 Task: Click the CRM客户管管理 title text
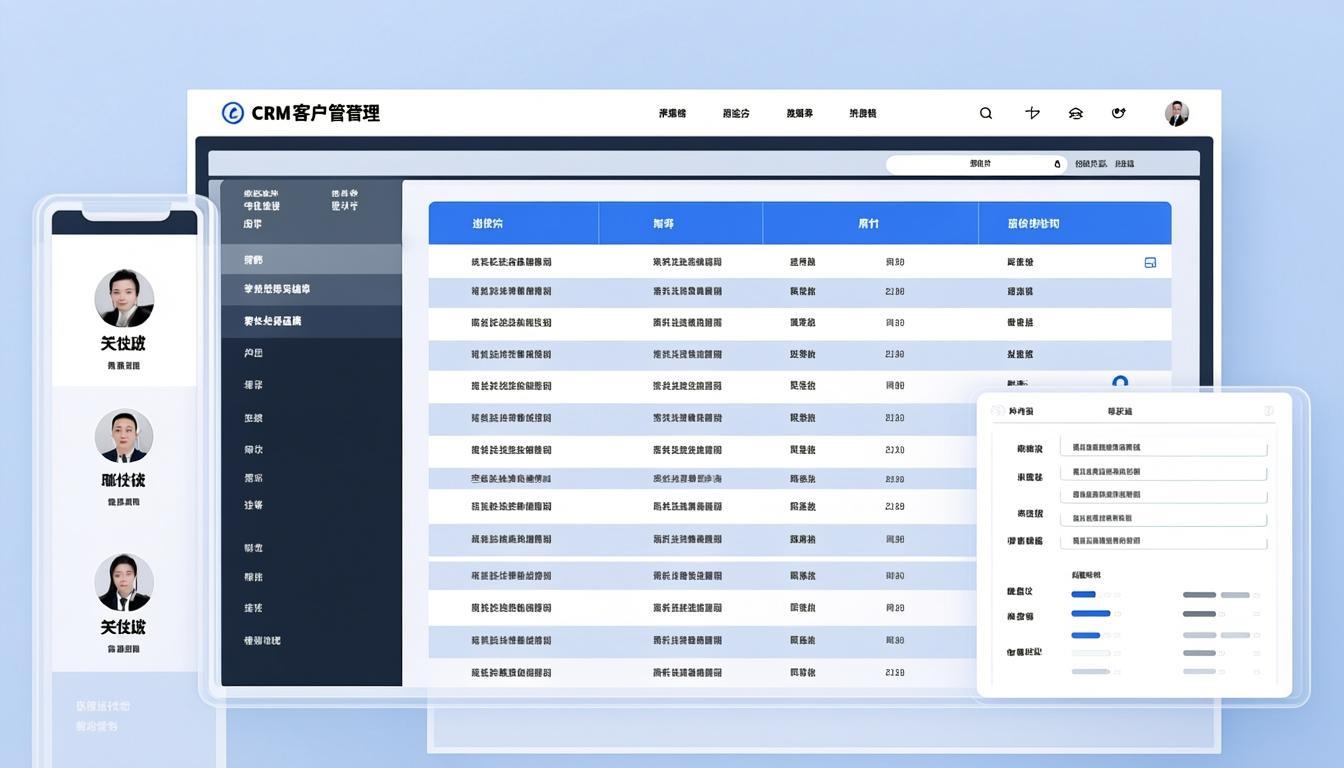(x=315, y=113)
